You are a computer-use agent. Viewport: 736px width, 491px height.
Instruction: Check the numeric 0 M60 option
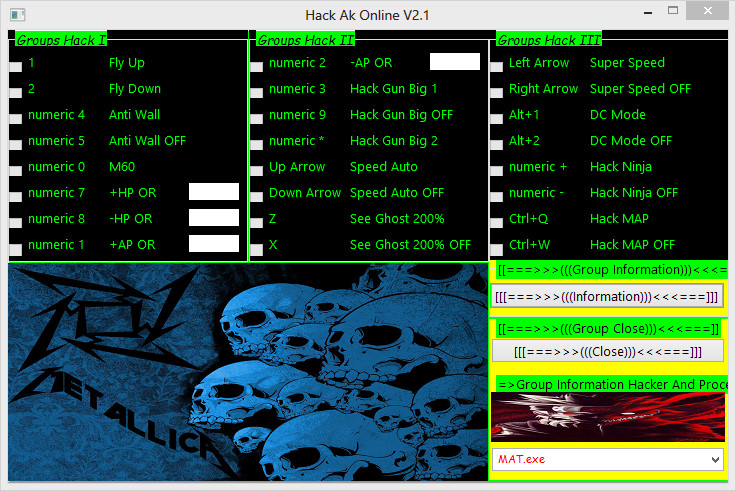(15, 170)
